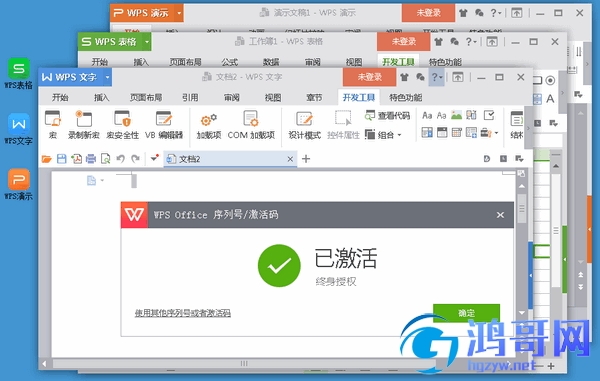Click the COM 加载项 icon
This screenshot has height=381, width=600.
click(x=251, y=124)
